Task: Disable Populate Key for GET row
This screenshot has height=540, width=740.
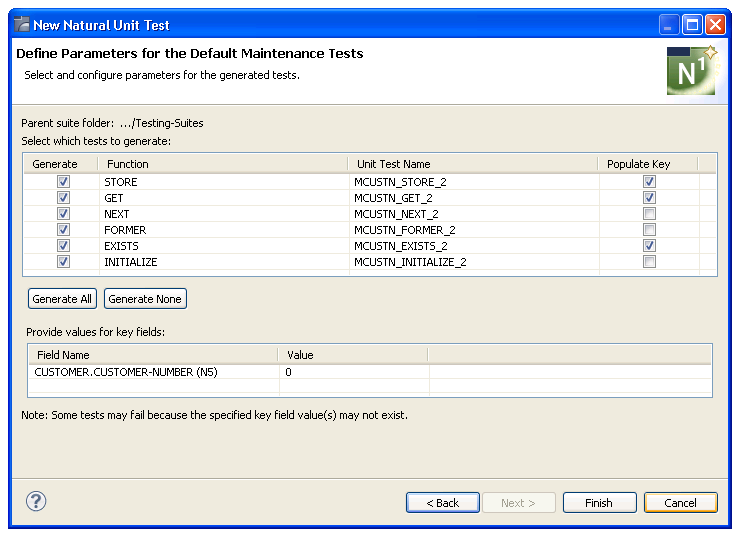Action: 649,197
